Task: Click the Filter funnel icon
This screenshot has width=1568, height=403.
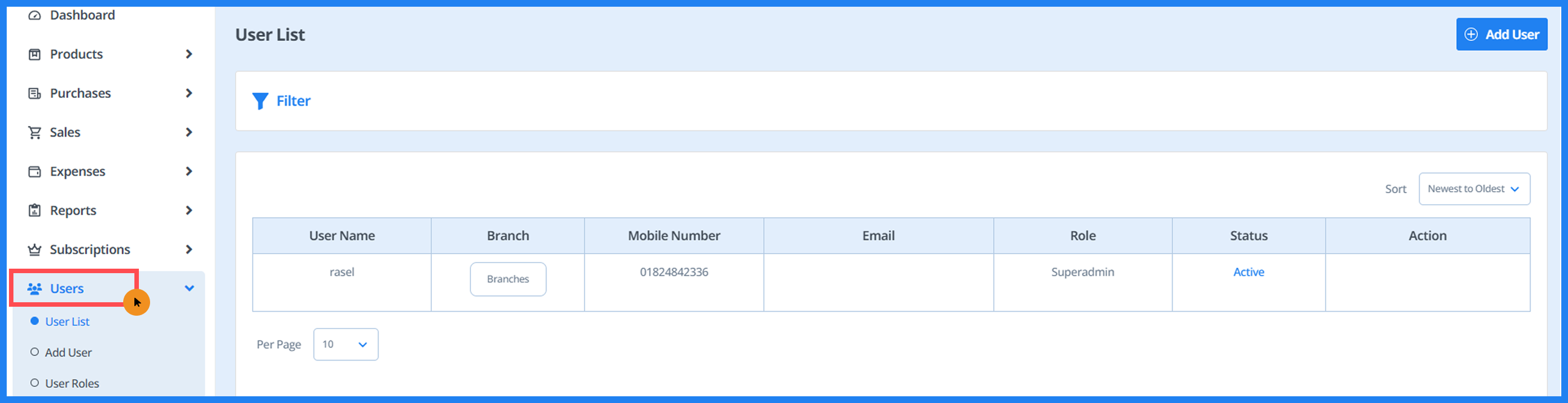Action: coord(260,100)
